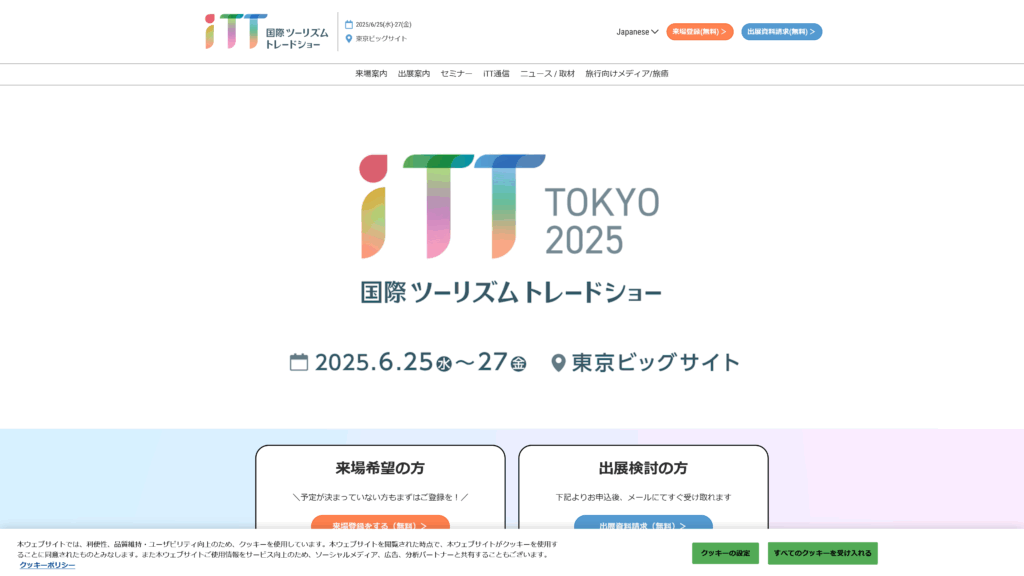This screenshot has width=1024, height=576.
Task: Click the orange 来場登録(無料) header button
Action: coord(699,31)
